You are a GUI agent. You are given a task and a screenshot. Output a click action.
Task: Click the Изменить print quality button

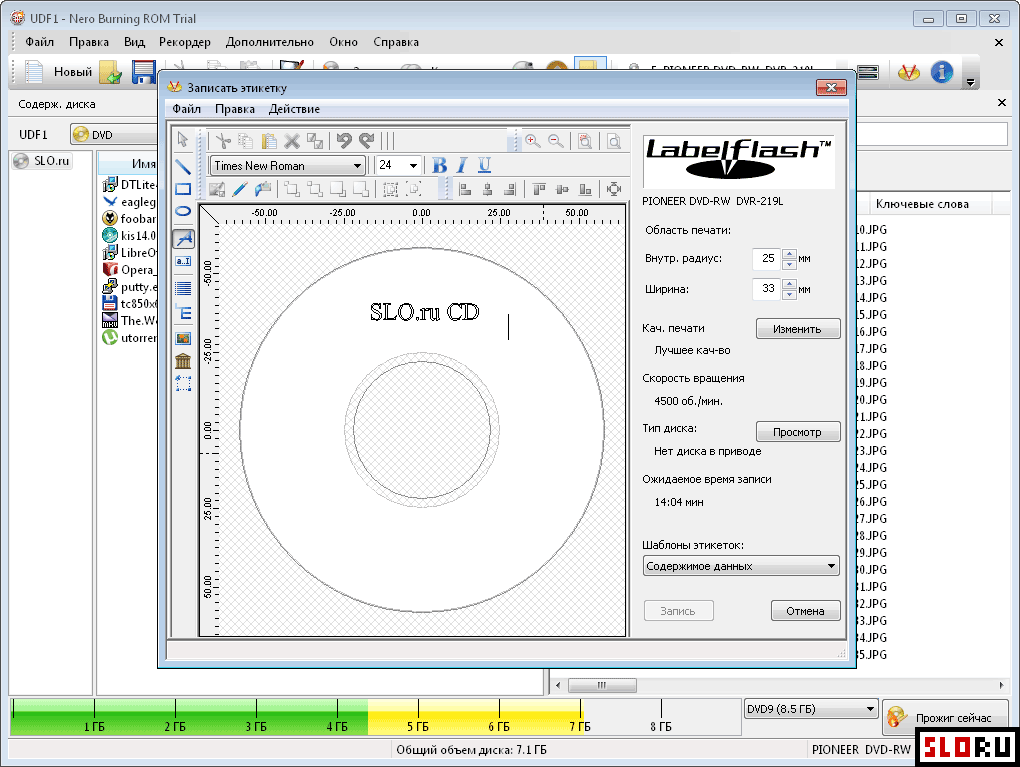click(x=798, y=329)
